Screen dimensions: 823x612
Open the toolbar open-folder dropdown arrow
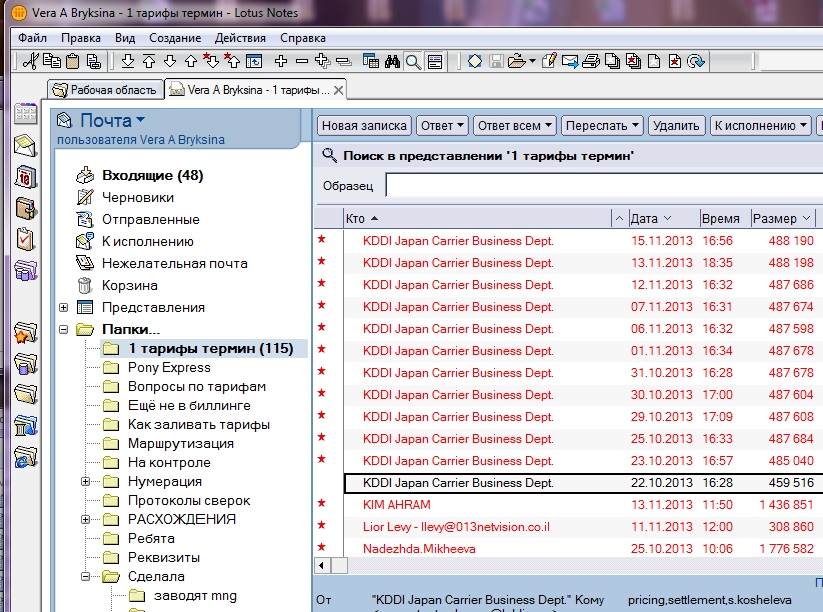click(532, 61)
